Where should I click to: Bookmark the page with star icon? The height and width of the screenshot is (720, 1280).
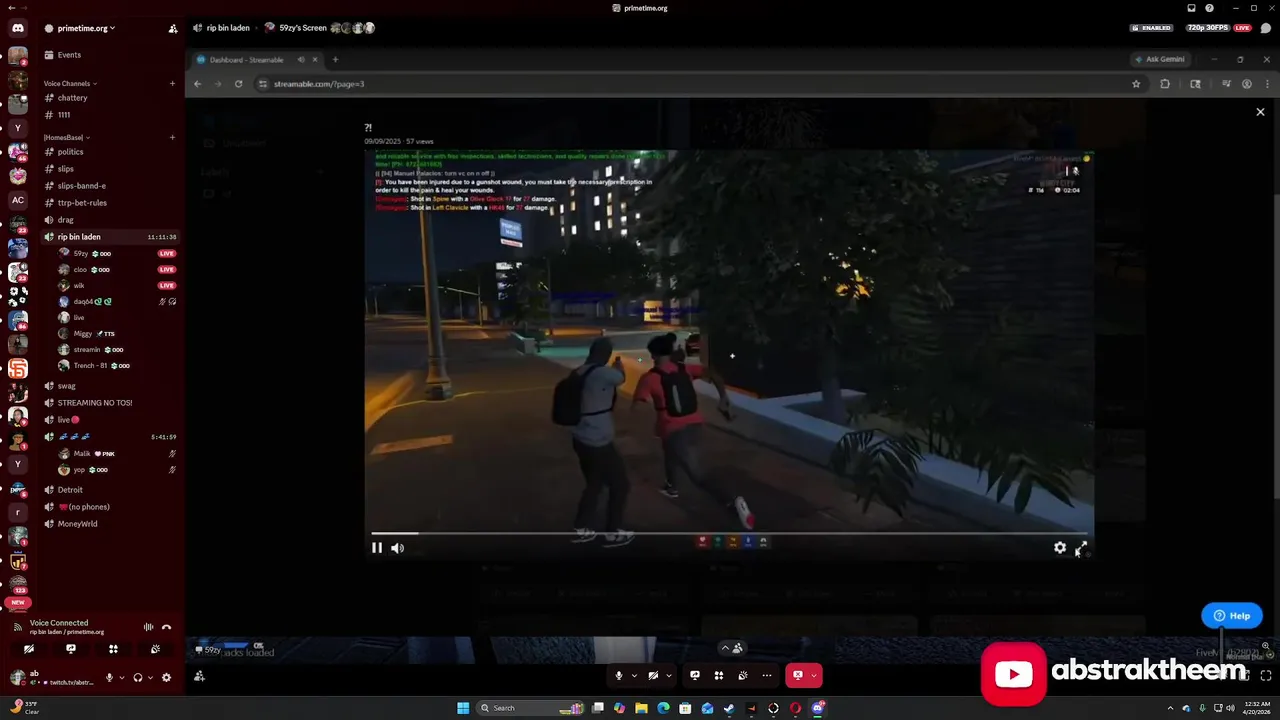click(1136, 84)
